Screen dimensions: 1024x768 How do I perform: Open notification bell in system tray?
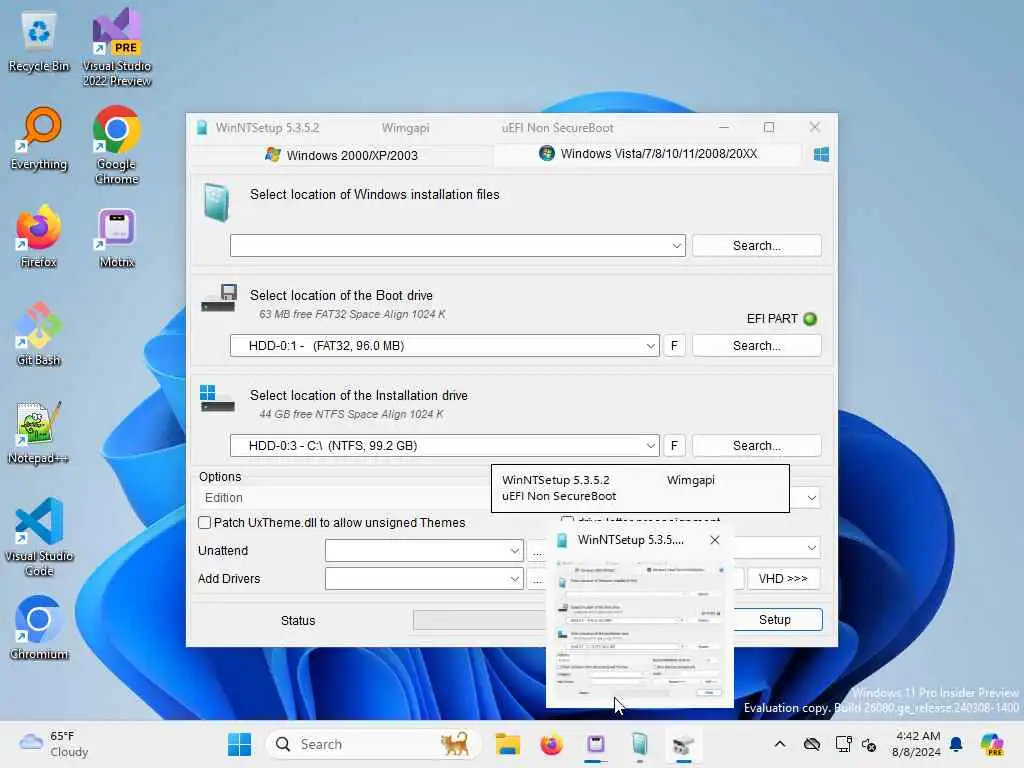tap(956, 744)
